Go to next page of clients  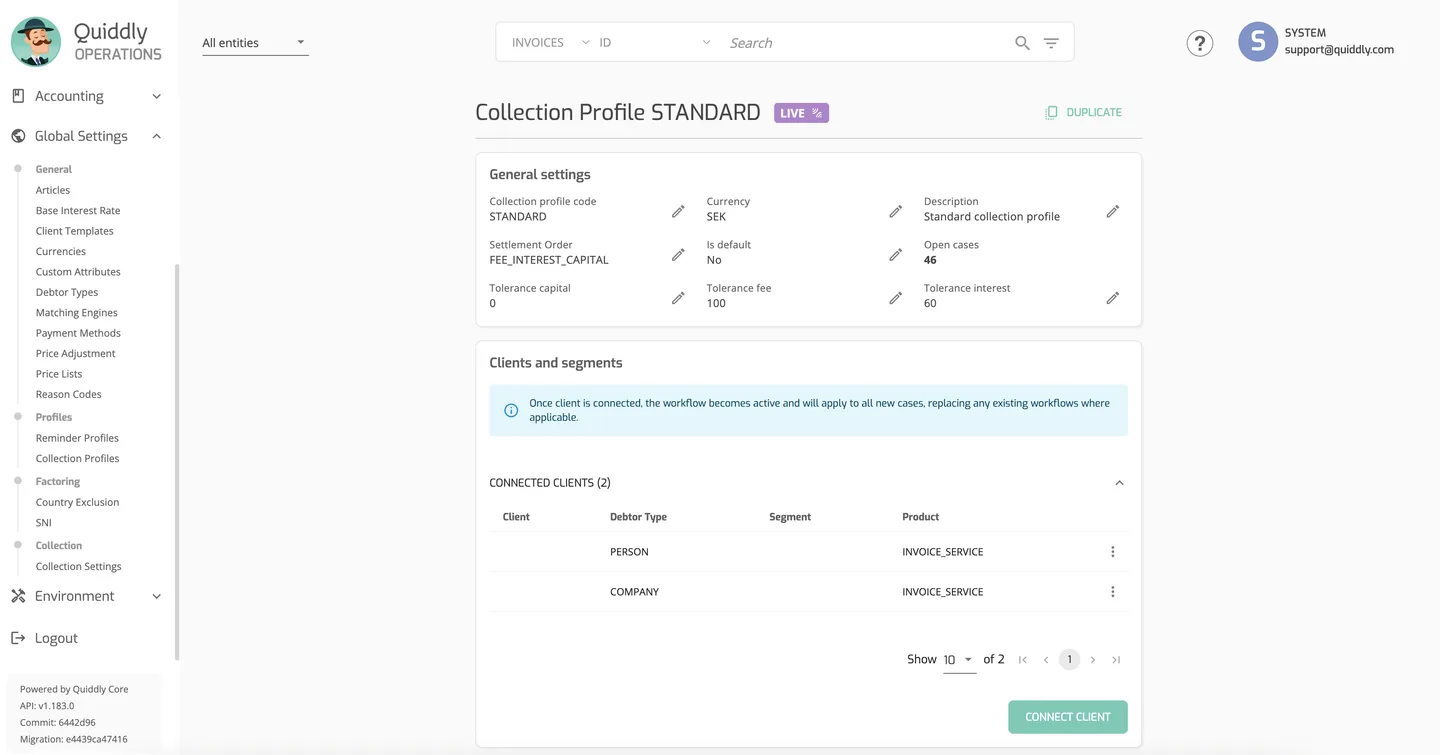[x=1093, y=660]
